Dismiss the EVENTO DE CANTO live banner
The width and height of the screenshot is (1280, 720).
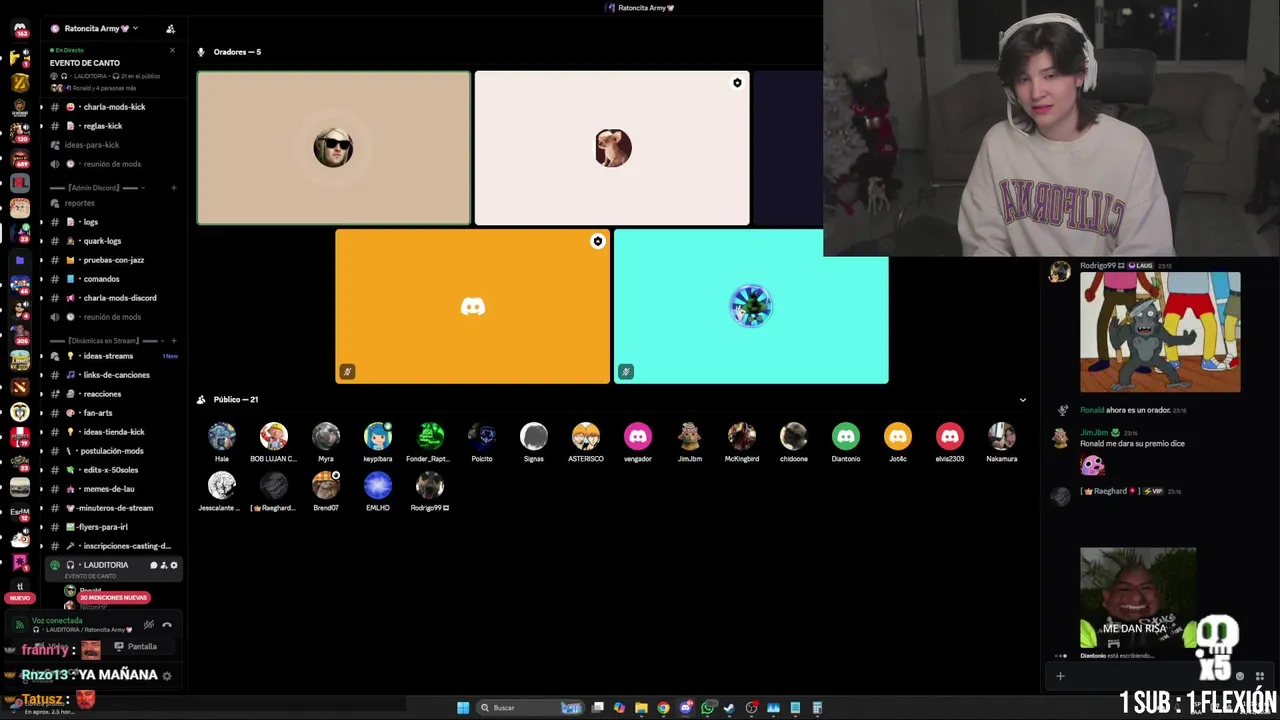point(172,50)
